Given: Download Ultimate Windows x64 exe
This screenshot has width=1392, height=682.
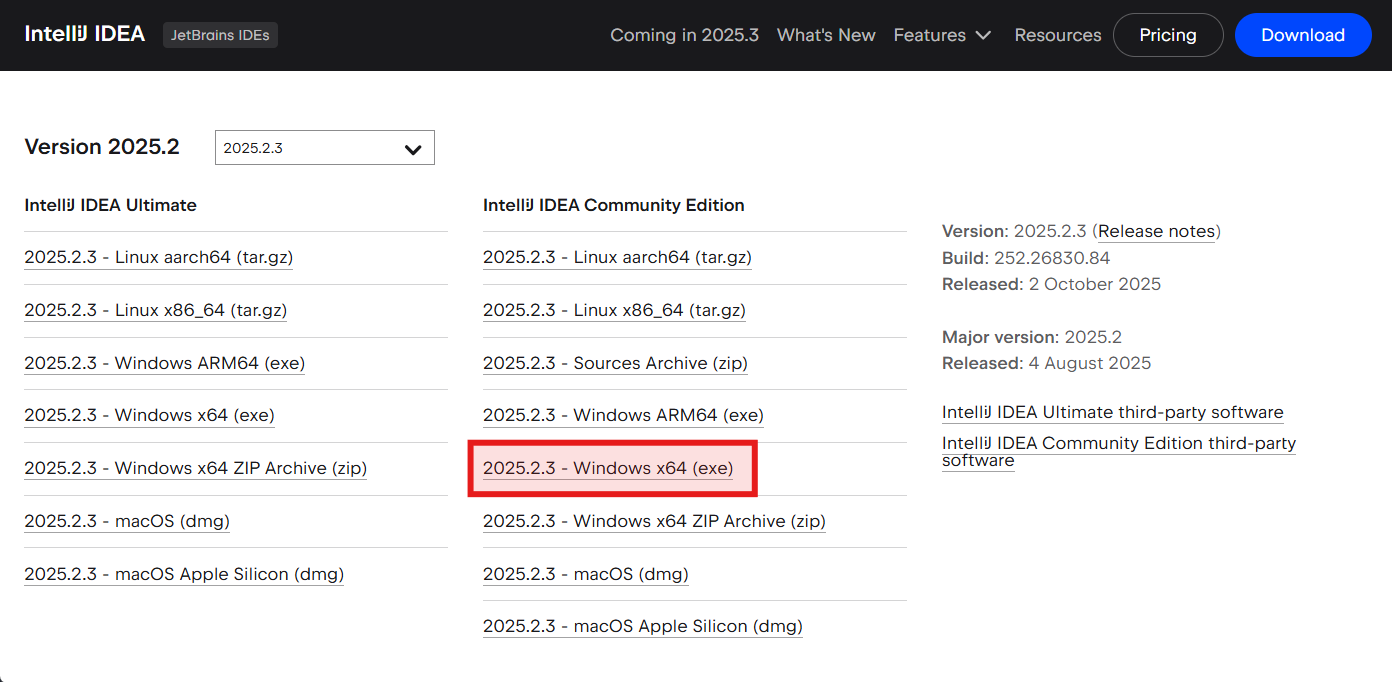Looking at the screenshot, I should point(149,415).
